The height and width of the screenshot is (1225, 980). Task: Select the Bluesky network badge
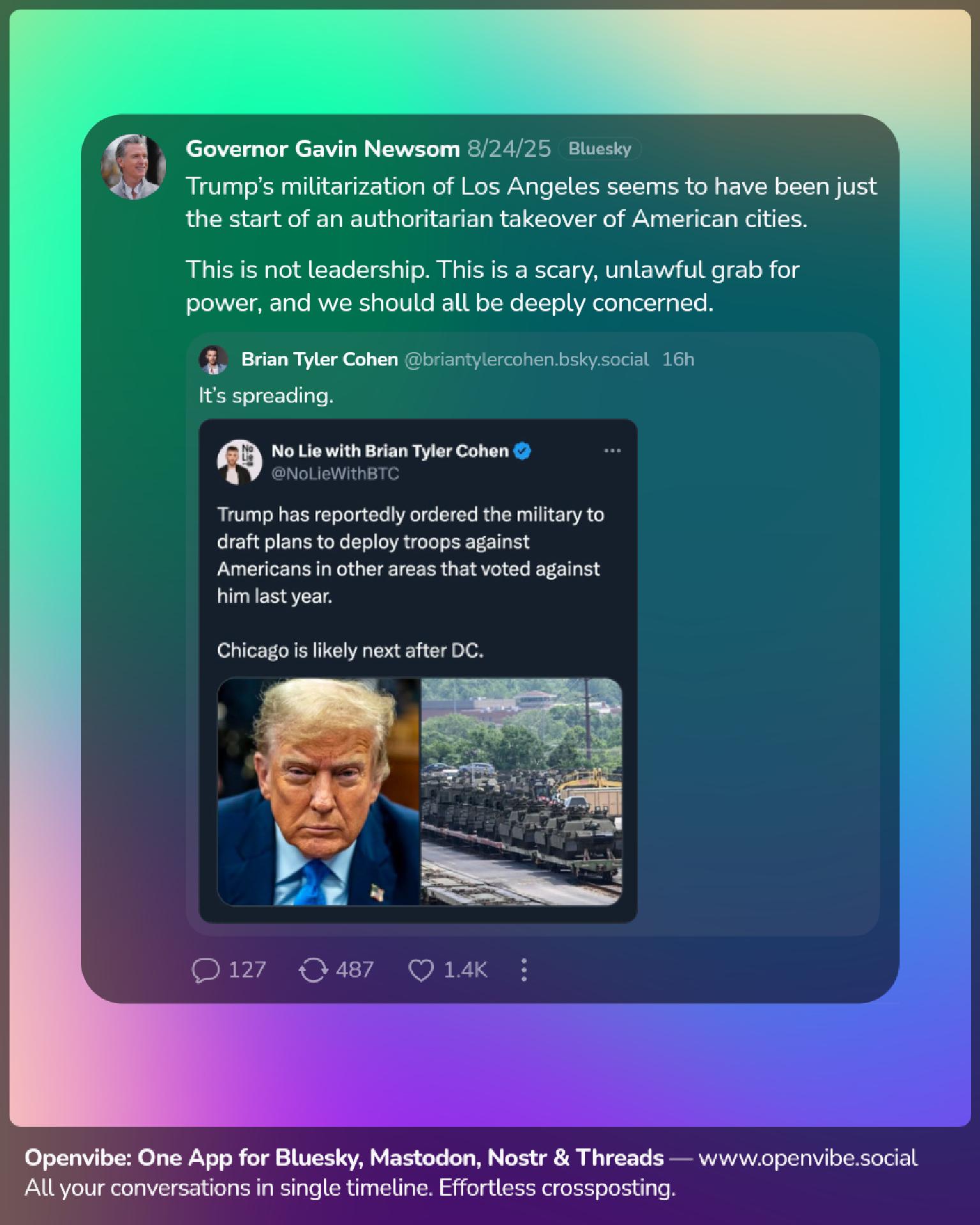click(600, 149)
